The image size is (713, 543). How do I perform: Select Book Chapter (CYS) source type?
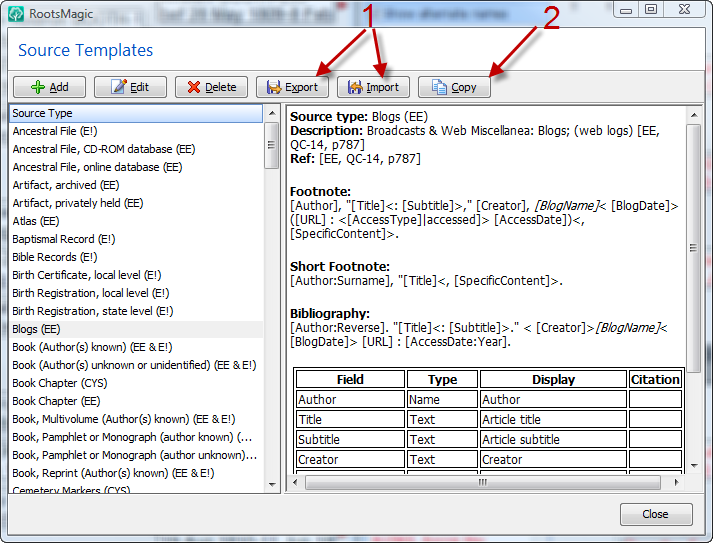136,383
